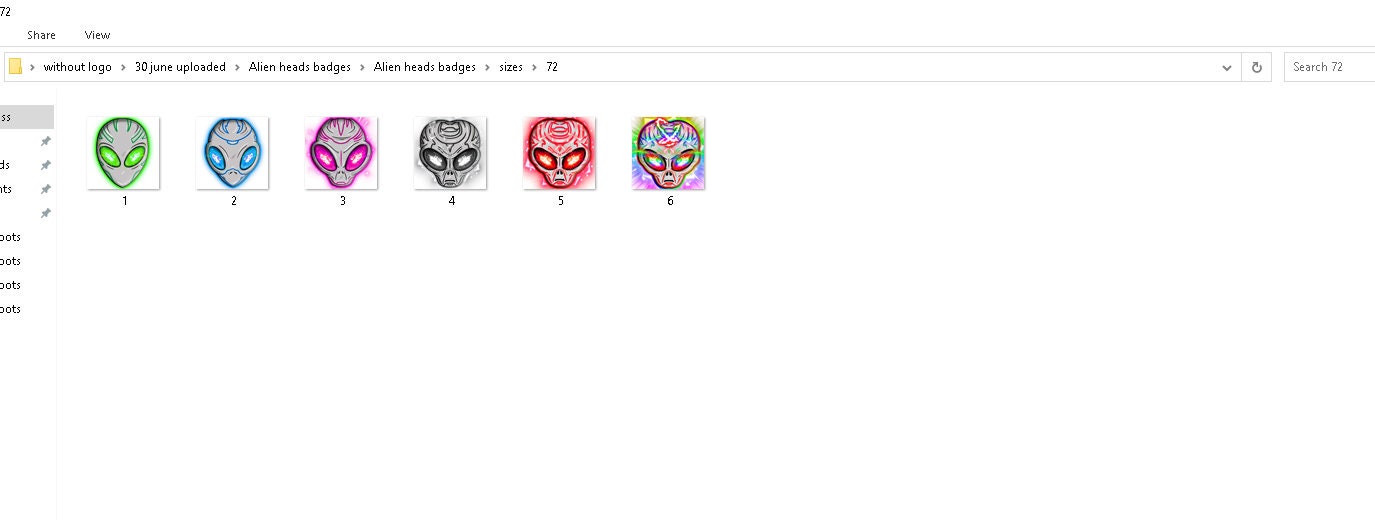1375x520 pixels.
Task: Go to 'sizes' folder in breadcrumb
Action: coord(511,67)
